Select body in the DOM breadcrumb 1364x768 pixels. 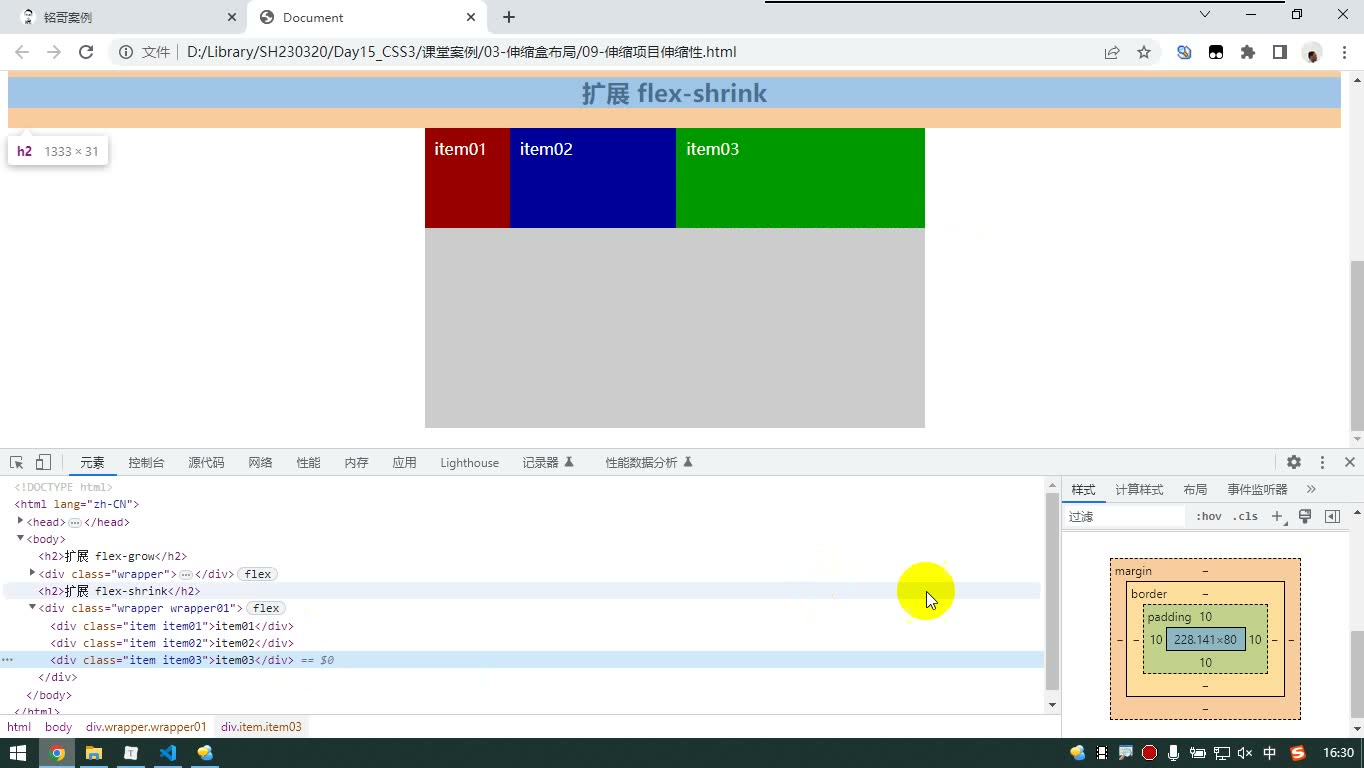point(58,727)
